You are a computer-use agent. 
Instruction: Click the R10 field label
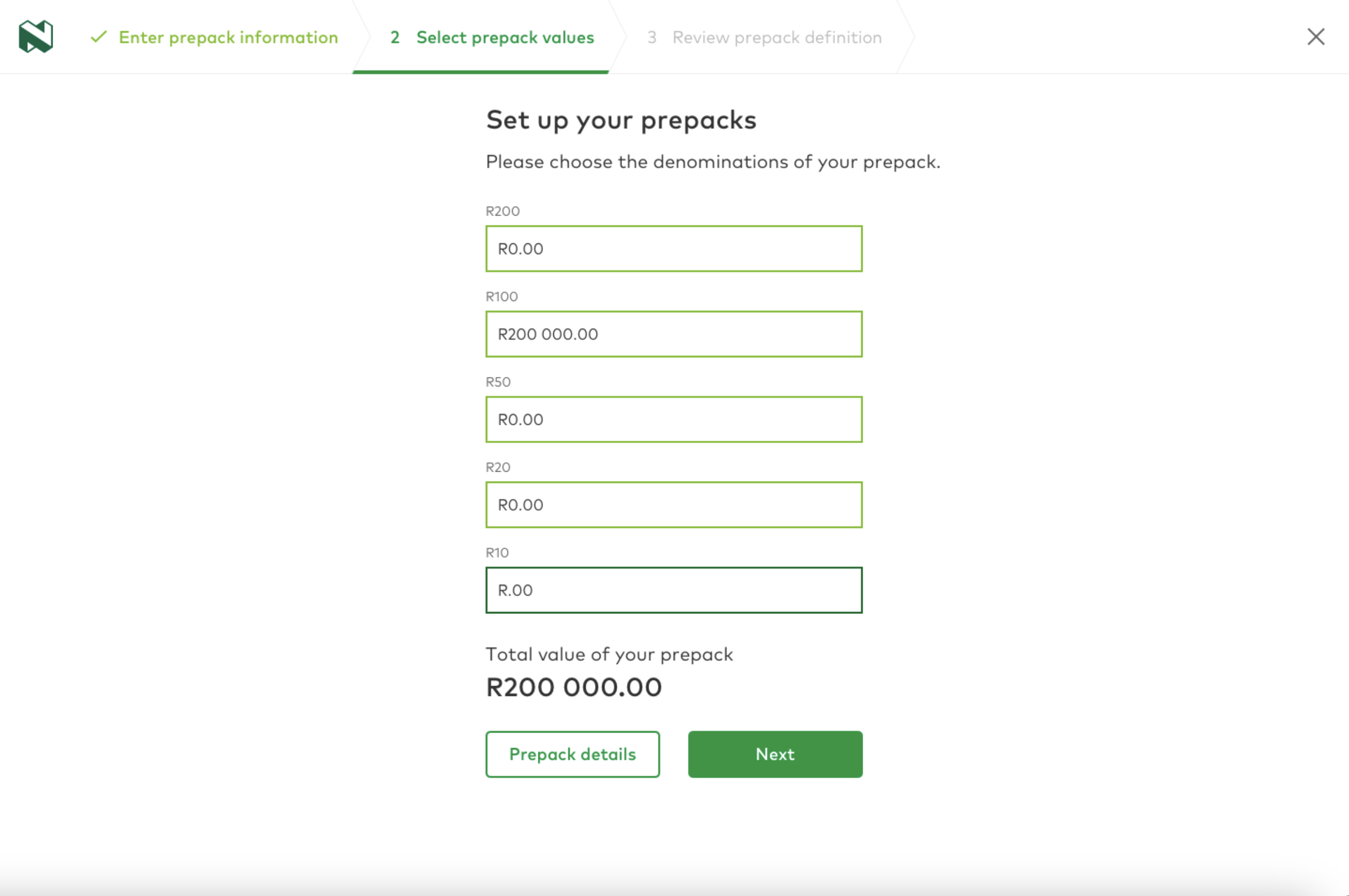[497, 553]
